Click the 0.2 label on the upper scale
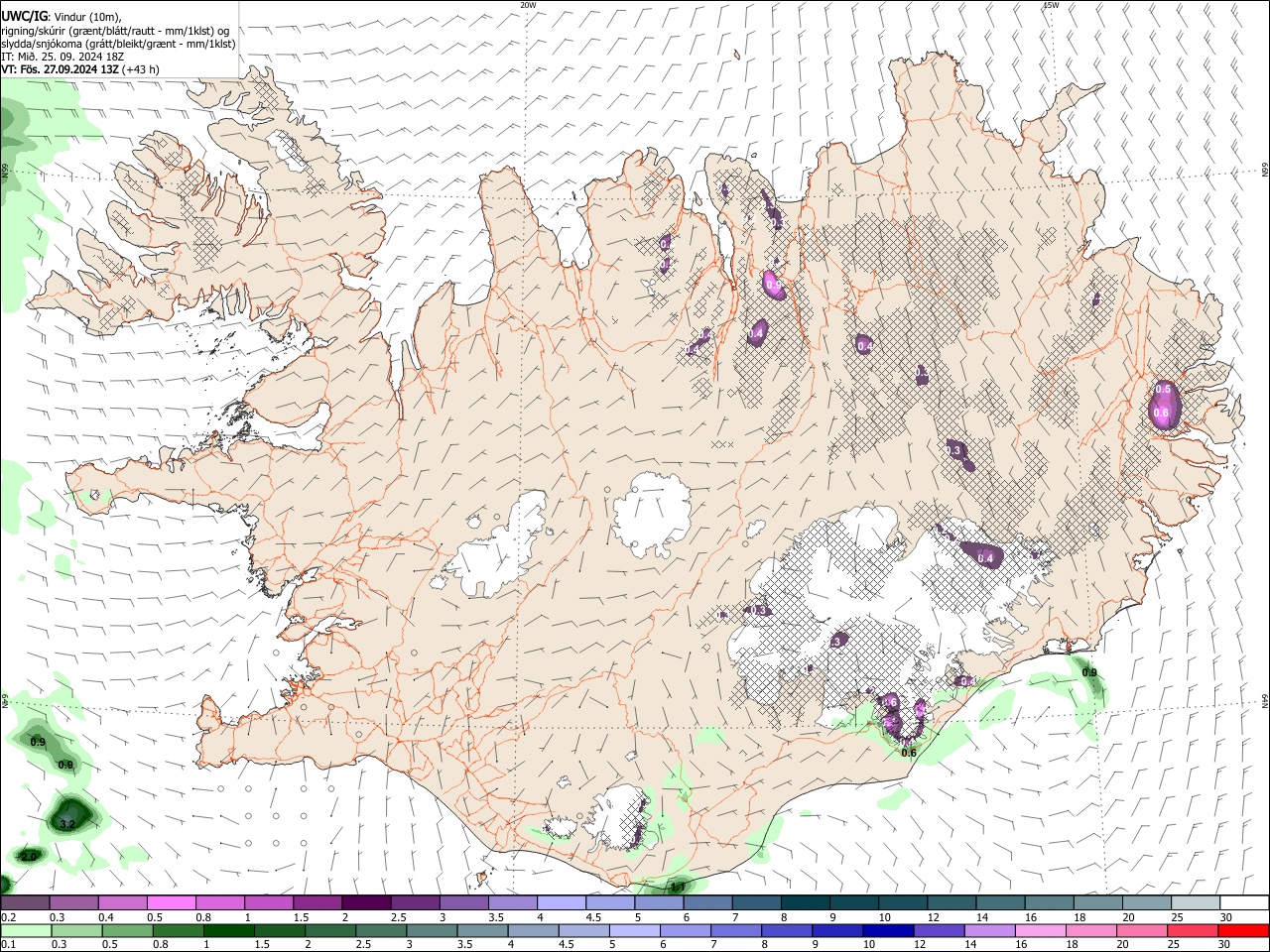Viewport: 1270px width, 952px height. pyautogui.click(x=8, y=917)
